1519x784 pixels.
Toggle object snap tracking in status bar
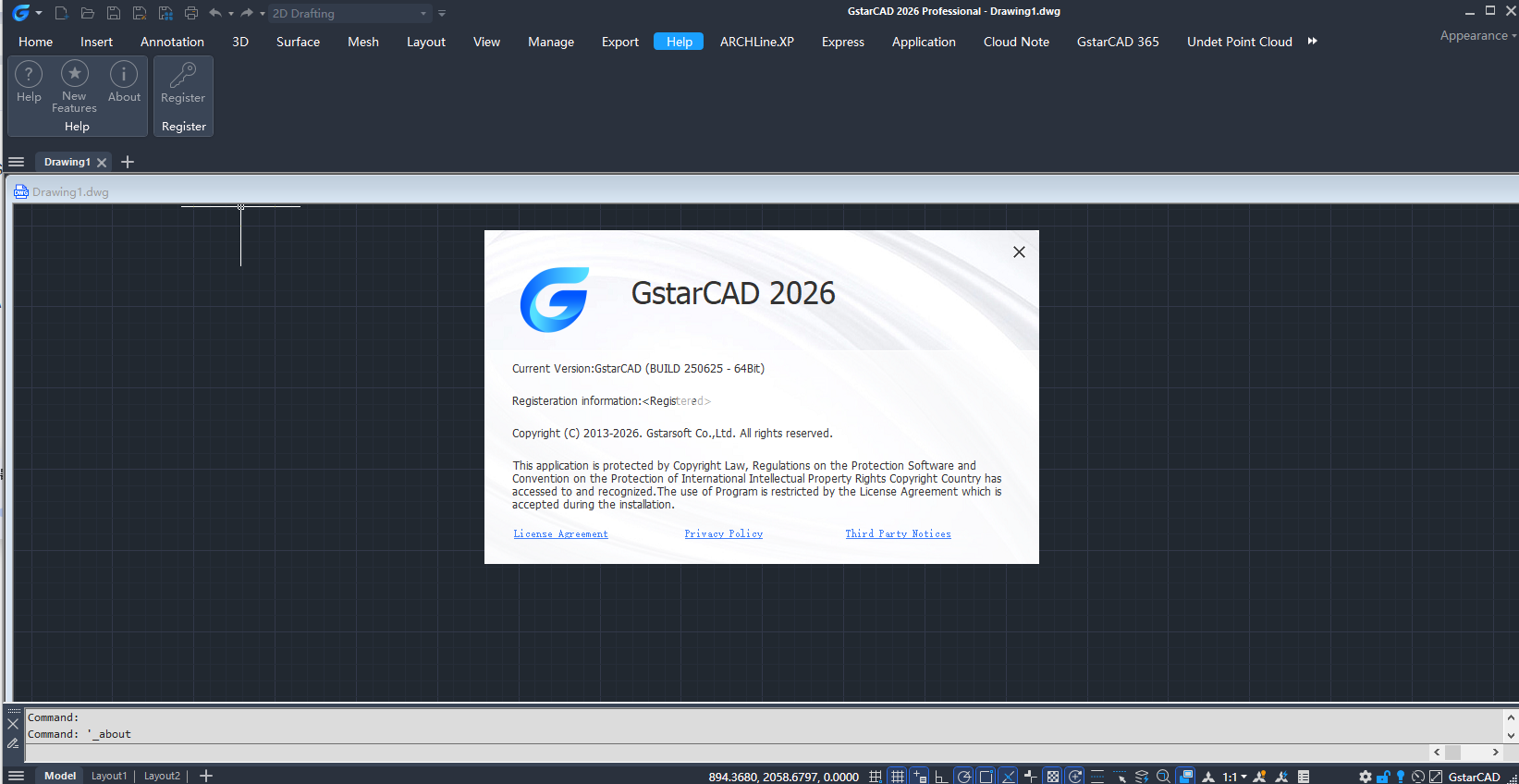[x=1009, y=777]
